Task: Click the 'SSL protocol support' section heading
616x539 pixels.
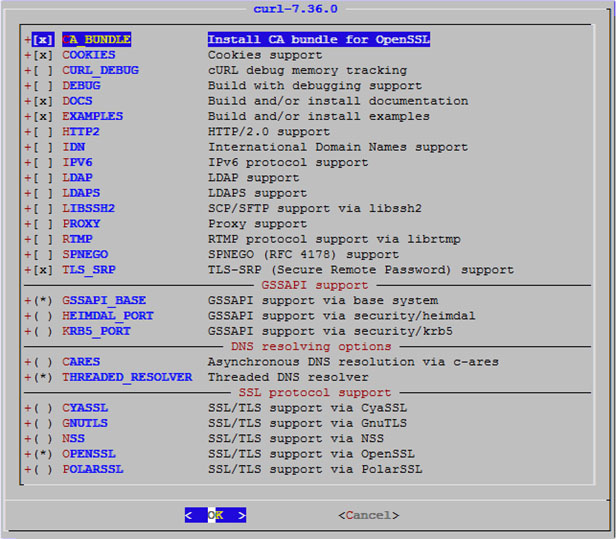Action: pos(315,392)
